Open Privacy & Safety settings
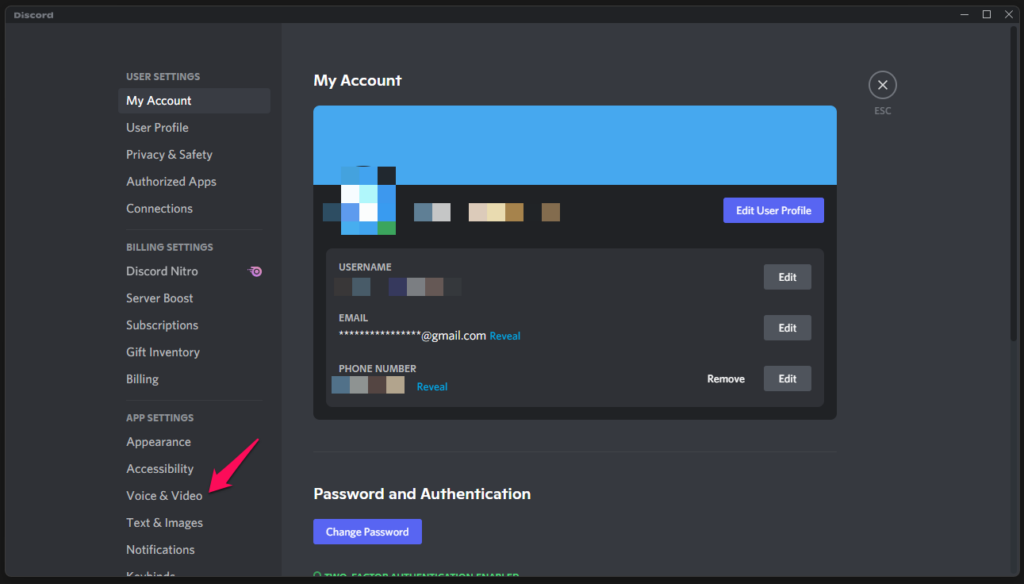This screenshot has height=584, width=1024. (169, 155)
